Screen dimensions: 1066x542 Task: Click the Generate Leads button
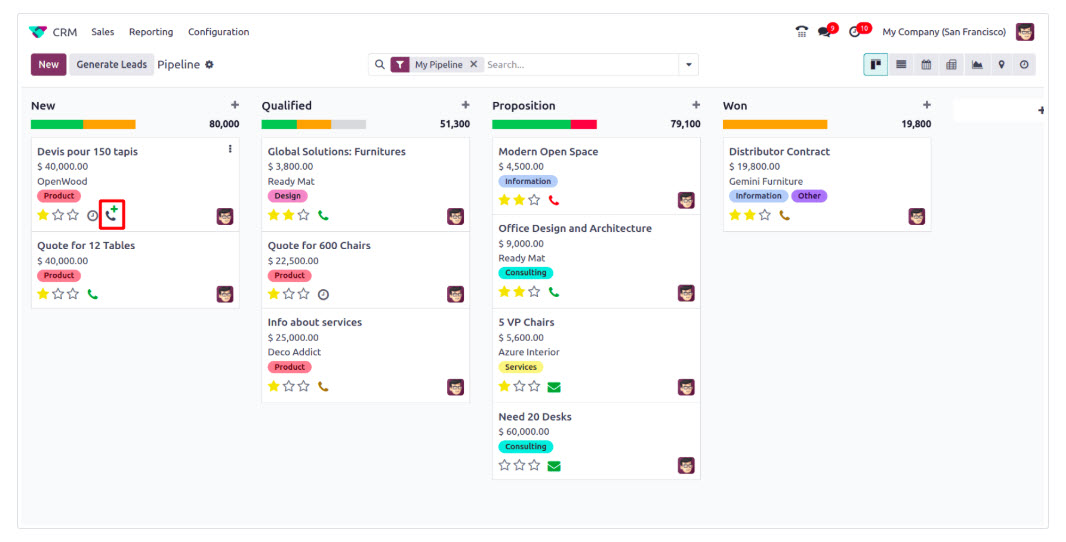tap(112, 65)
